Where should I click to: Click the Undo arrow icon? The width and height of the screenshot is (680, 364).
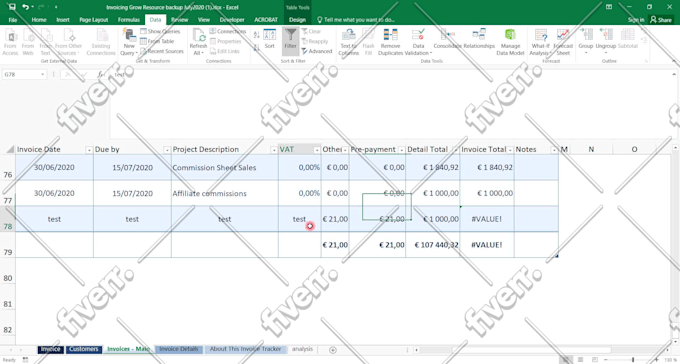click(x=25, y=7)
